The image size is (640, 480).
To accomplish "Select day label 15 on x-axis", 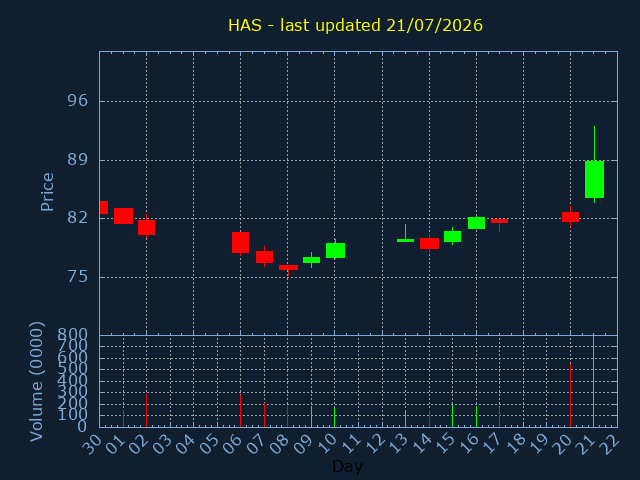I will (x=446, y=443).
